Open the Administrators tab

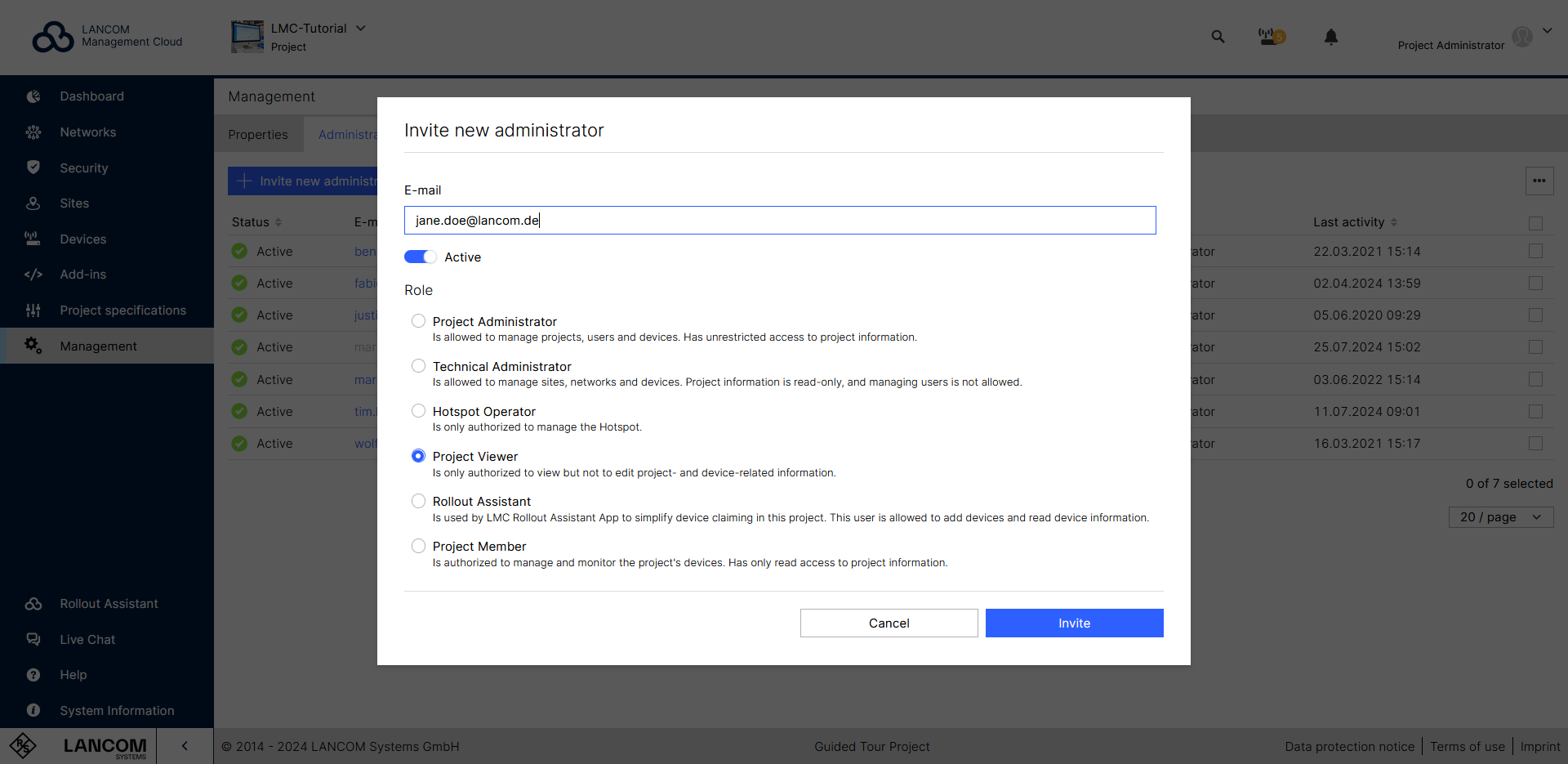[348, 135]
